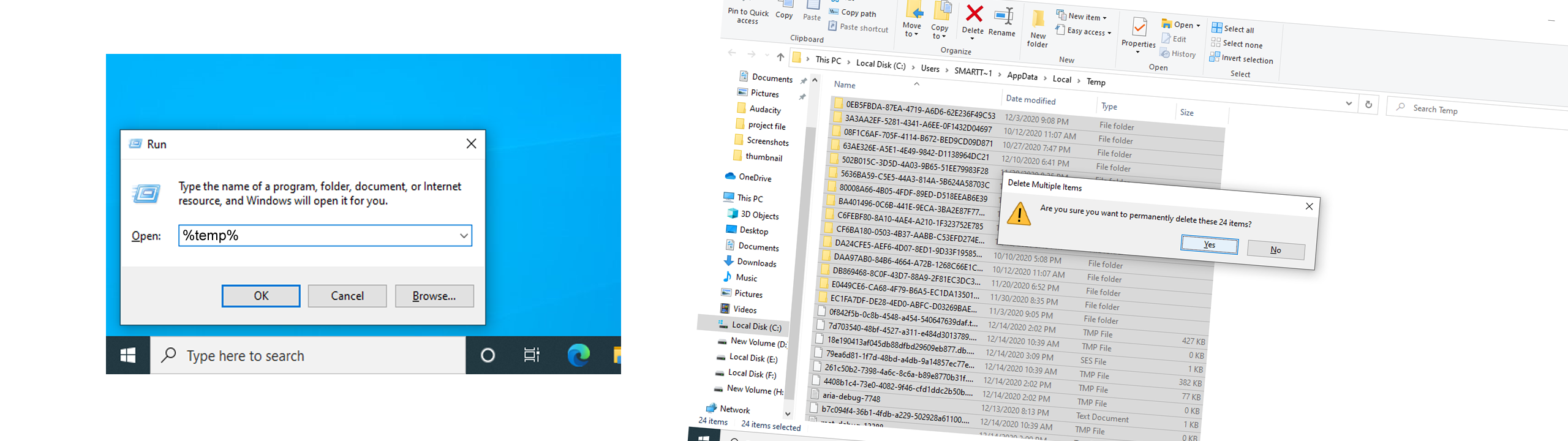Open the address bar history dropdown
1568x441 pixels.
1349,104
